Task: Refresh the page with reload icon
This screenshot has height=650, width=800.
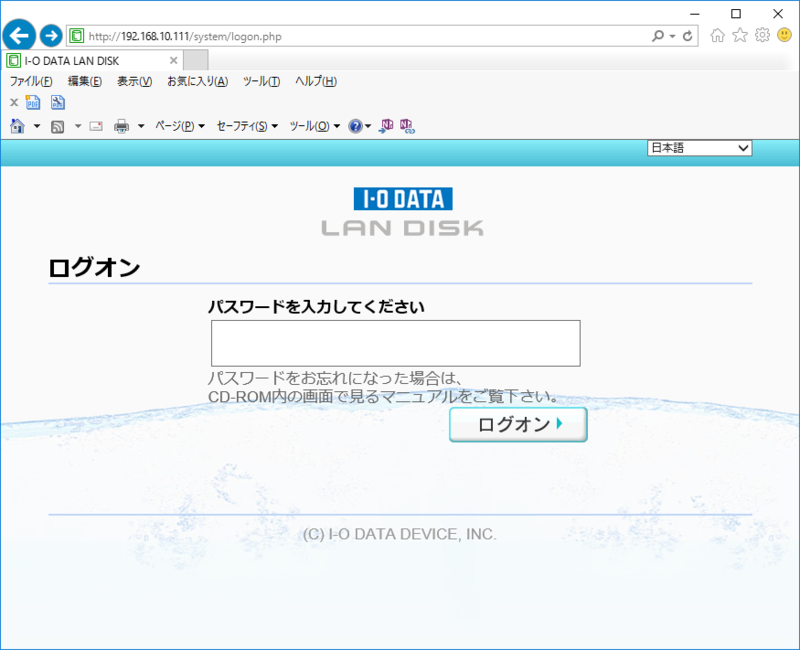Action: [x=688, y=36]
